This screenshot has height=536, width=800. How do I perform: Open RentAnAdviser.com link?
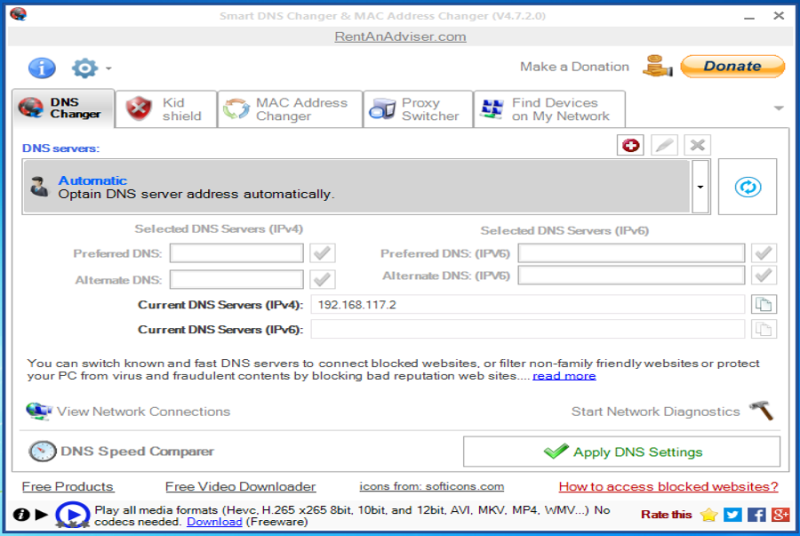click(400, 37)
